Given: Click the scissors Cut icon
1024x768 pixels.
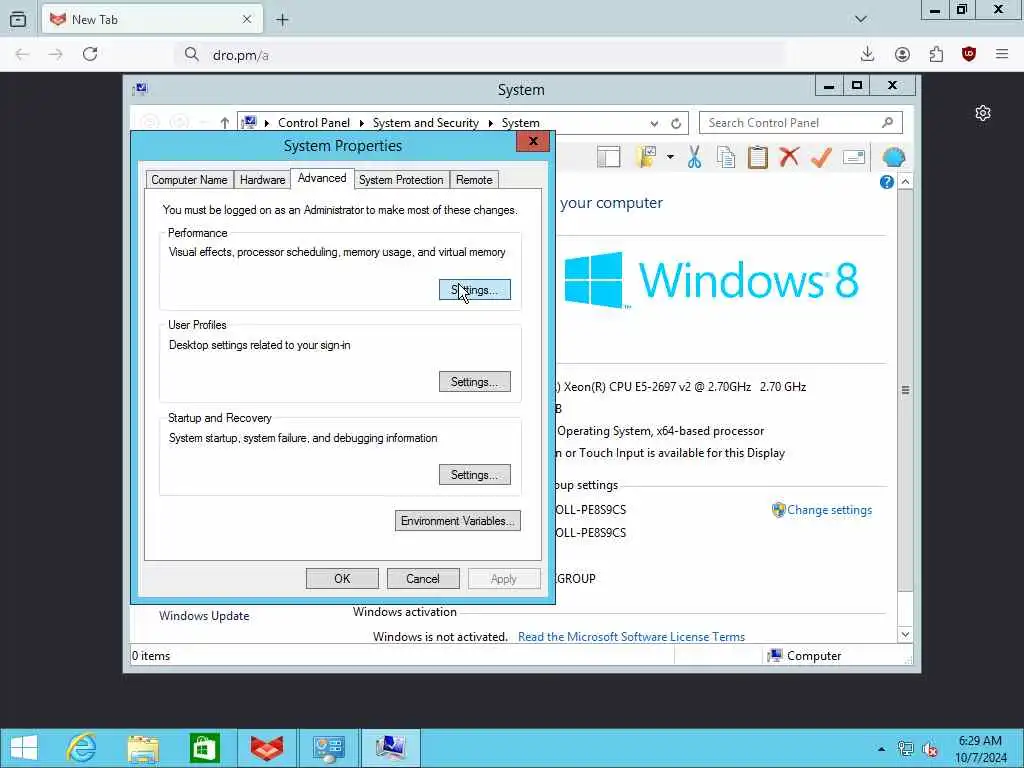Looking at the screenshot, I should tap(694, 157).
